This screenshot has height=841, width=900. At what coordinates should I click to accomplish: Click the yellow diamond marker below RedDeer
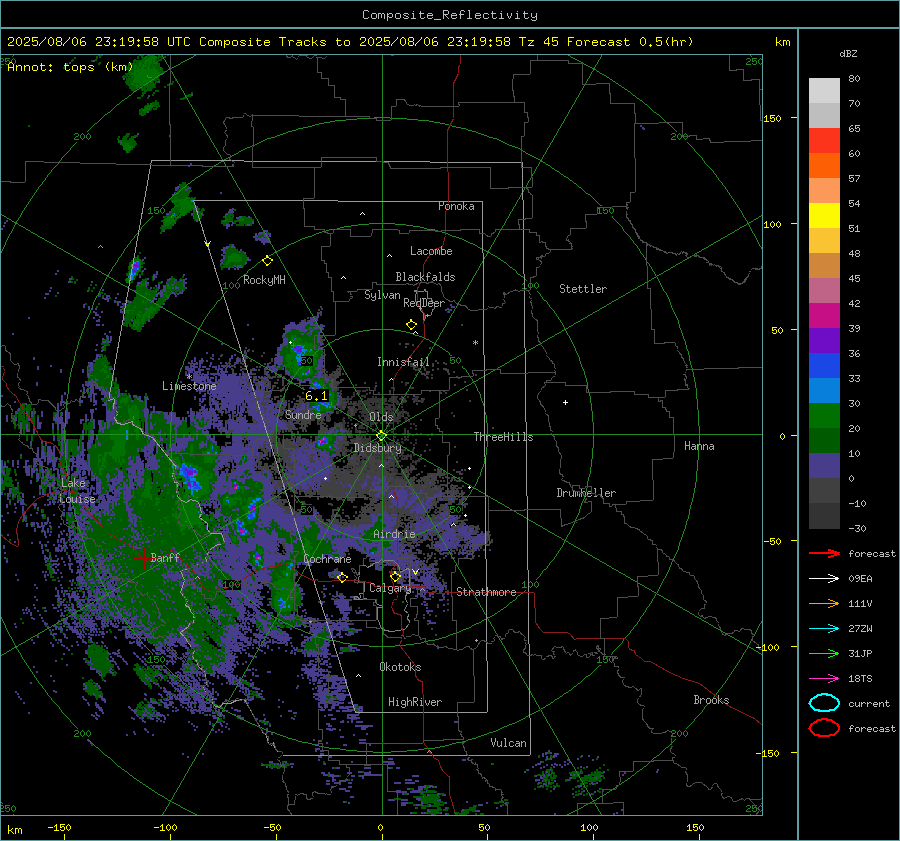(x=411, y=325)
